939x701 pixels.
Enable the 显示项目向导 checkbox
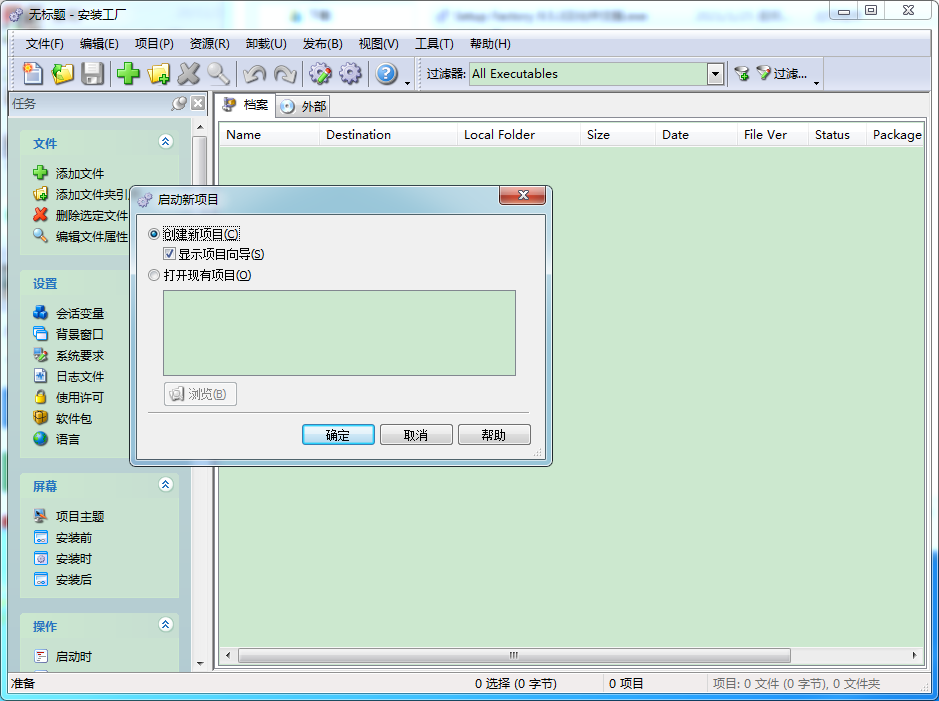[170, 252]
